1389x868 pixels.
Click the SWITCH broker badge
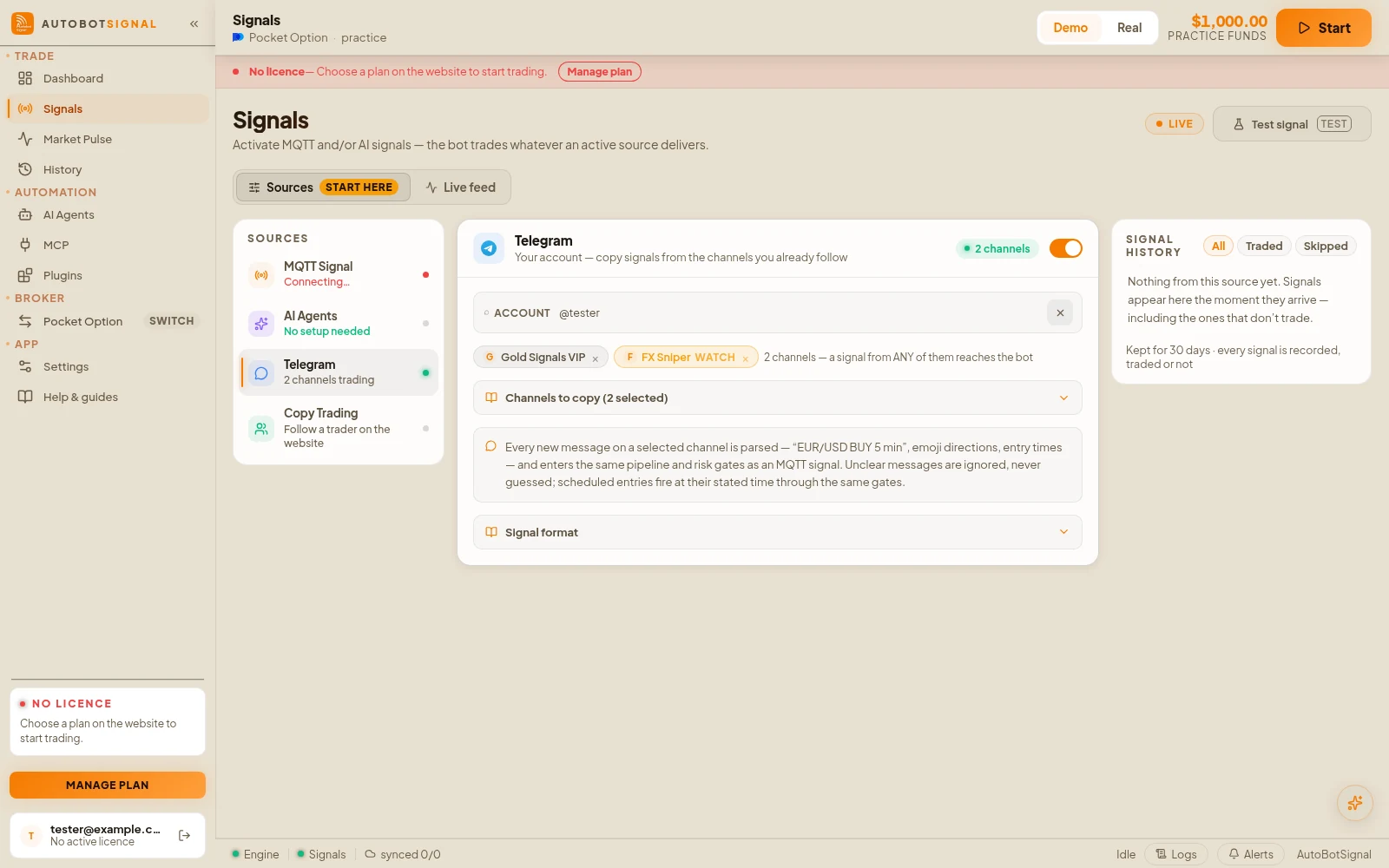171,321
